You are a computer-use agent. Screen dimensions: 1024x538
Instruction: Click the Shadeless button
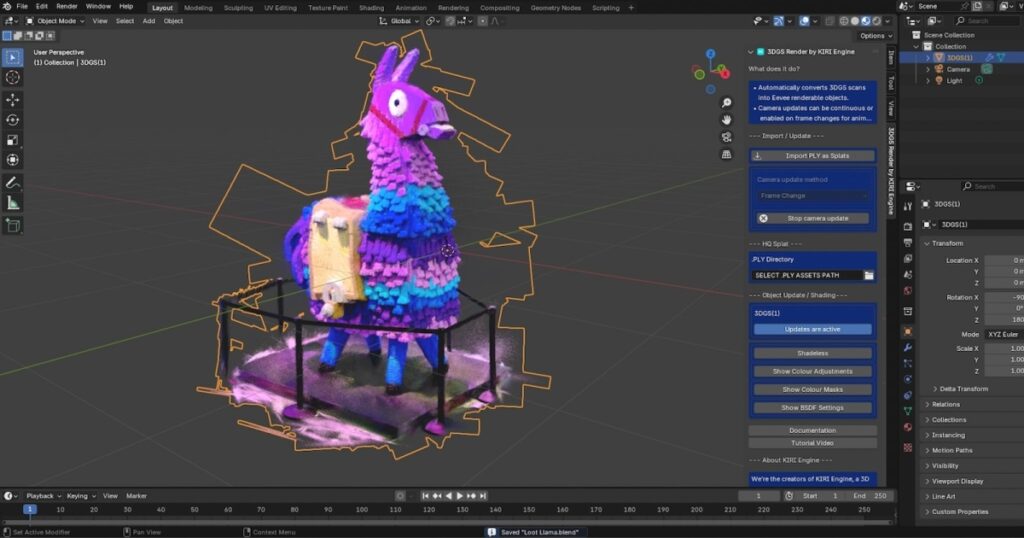pyautogui.click(x=812, y=353)
